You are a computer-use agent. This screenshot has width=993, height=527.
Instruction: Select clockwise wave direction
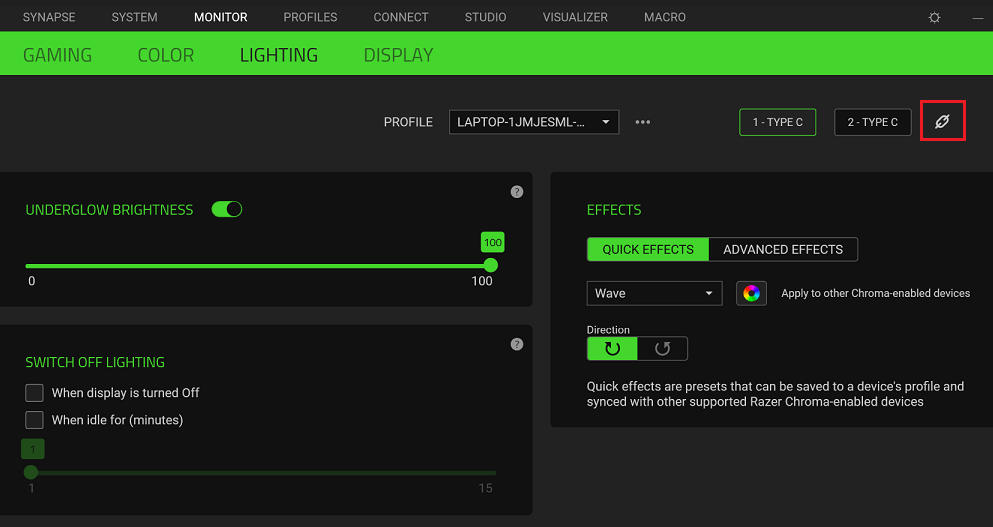(x=612, y=348)
